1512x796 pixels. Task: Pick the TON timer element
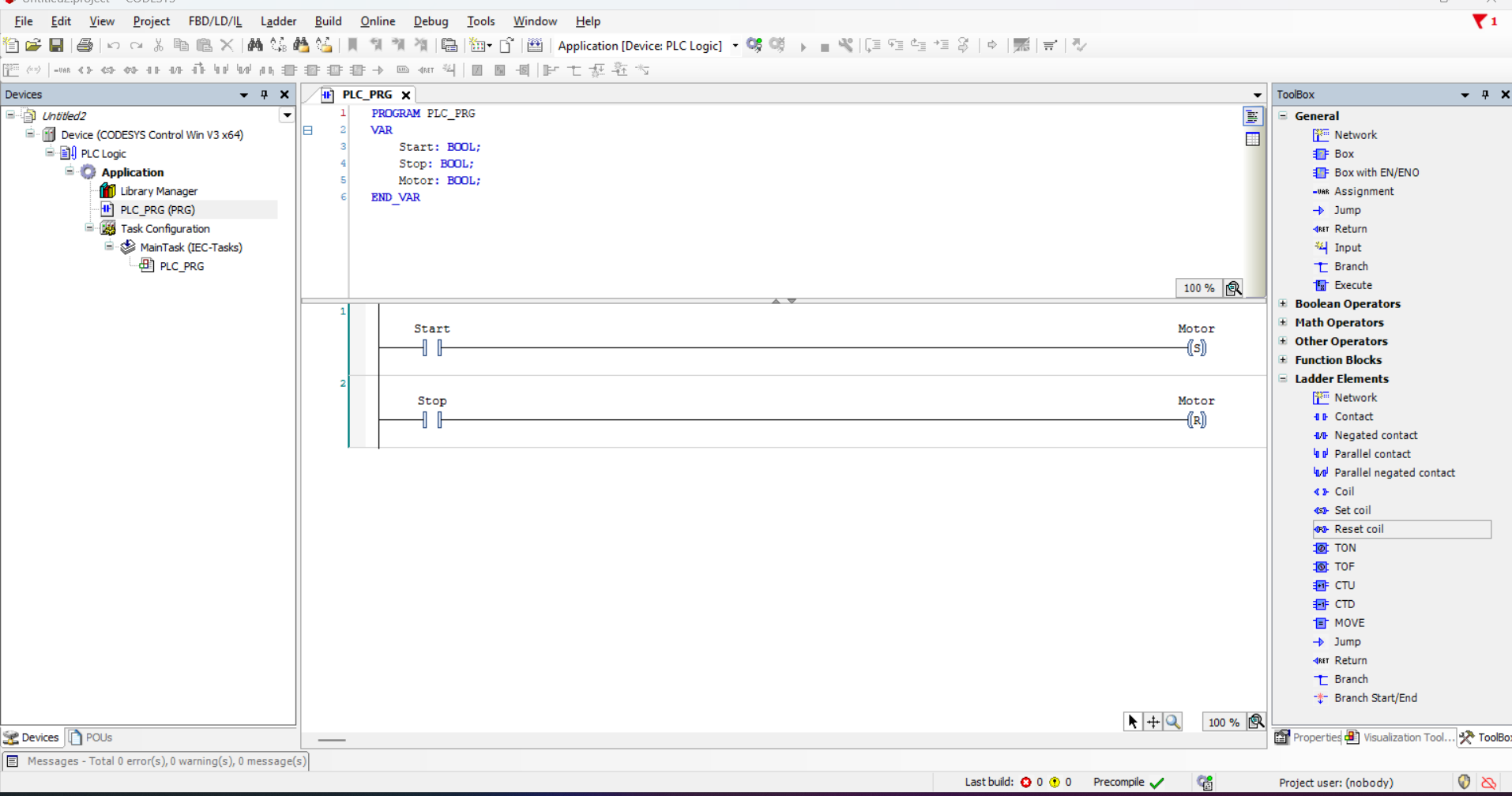click(x=1345, y=548)
